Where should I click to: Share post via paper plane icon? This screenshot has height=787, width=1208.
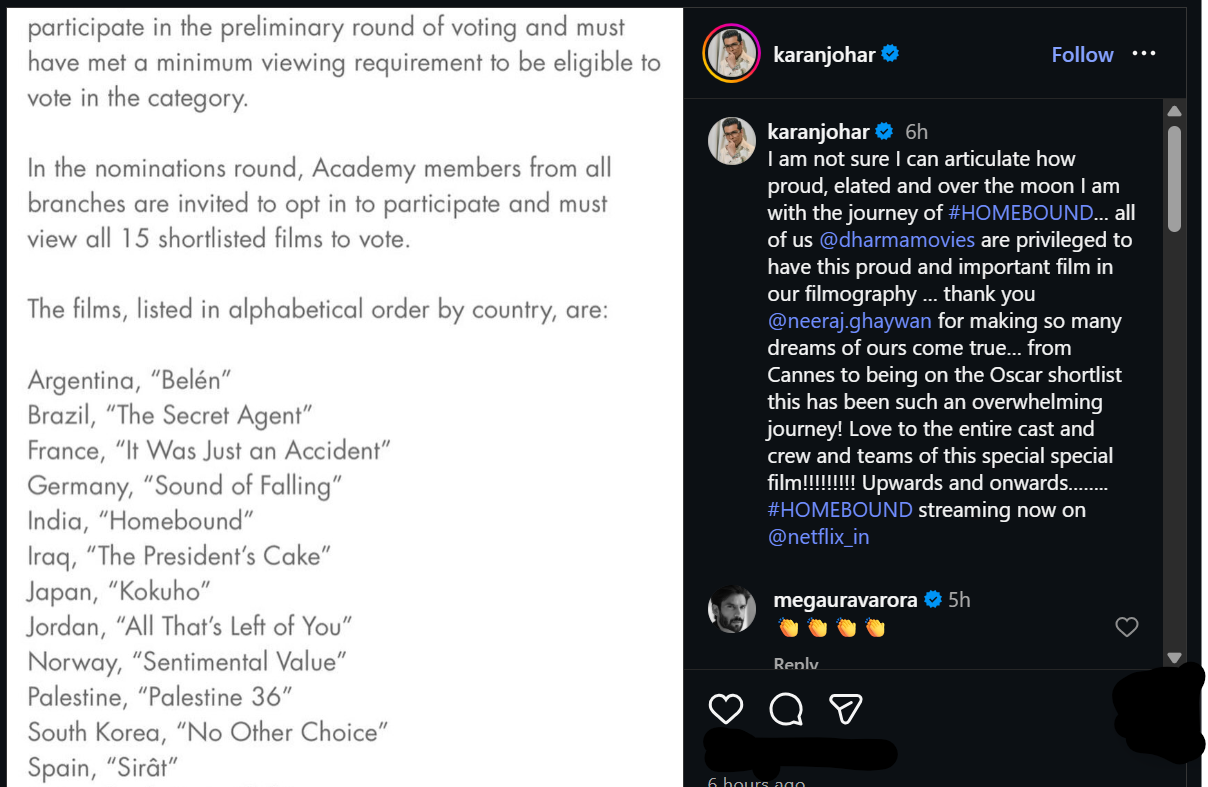pos(846,709)
